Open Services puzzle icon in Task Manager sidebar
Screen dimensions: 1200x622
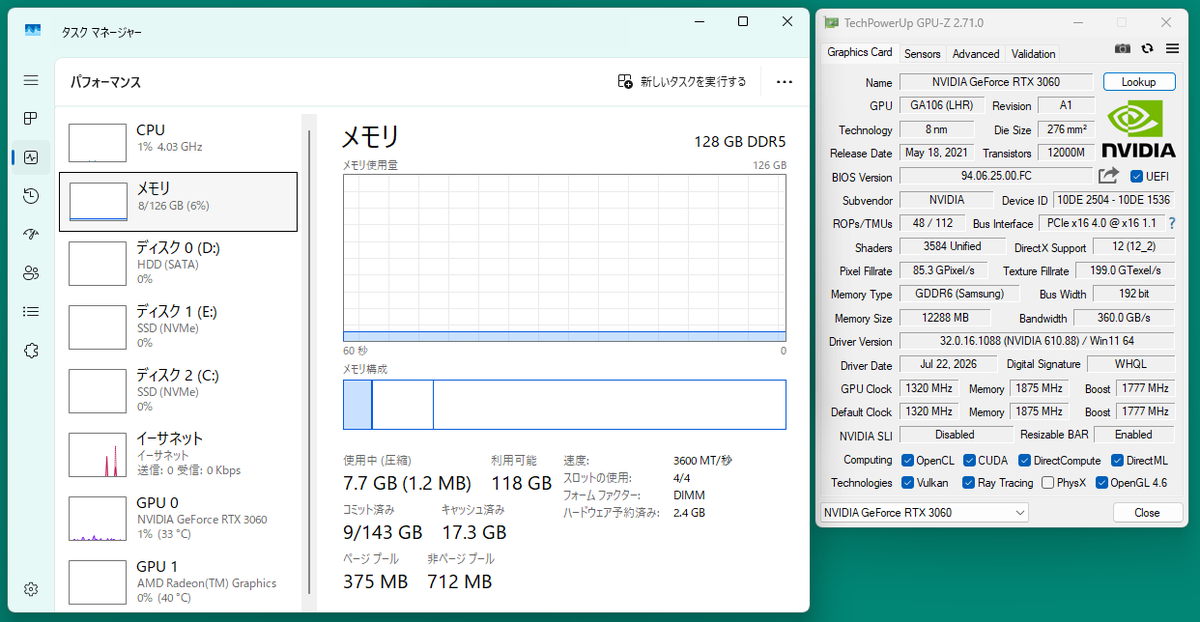tap(31, 350)
